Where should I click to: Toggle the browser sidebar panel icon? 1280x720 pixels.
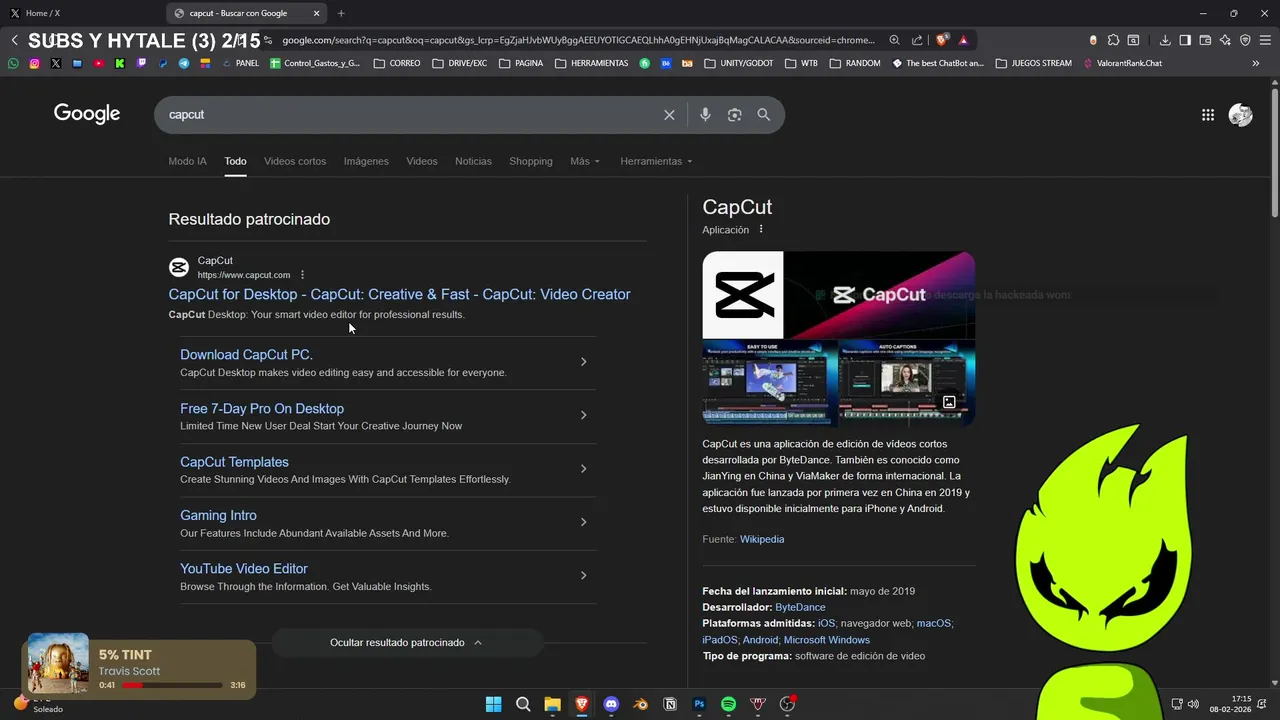click(1185, 40)
